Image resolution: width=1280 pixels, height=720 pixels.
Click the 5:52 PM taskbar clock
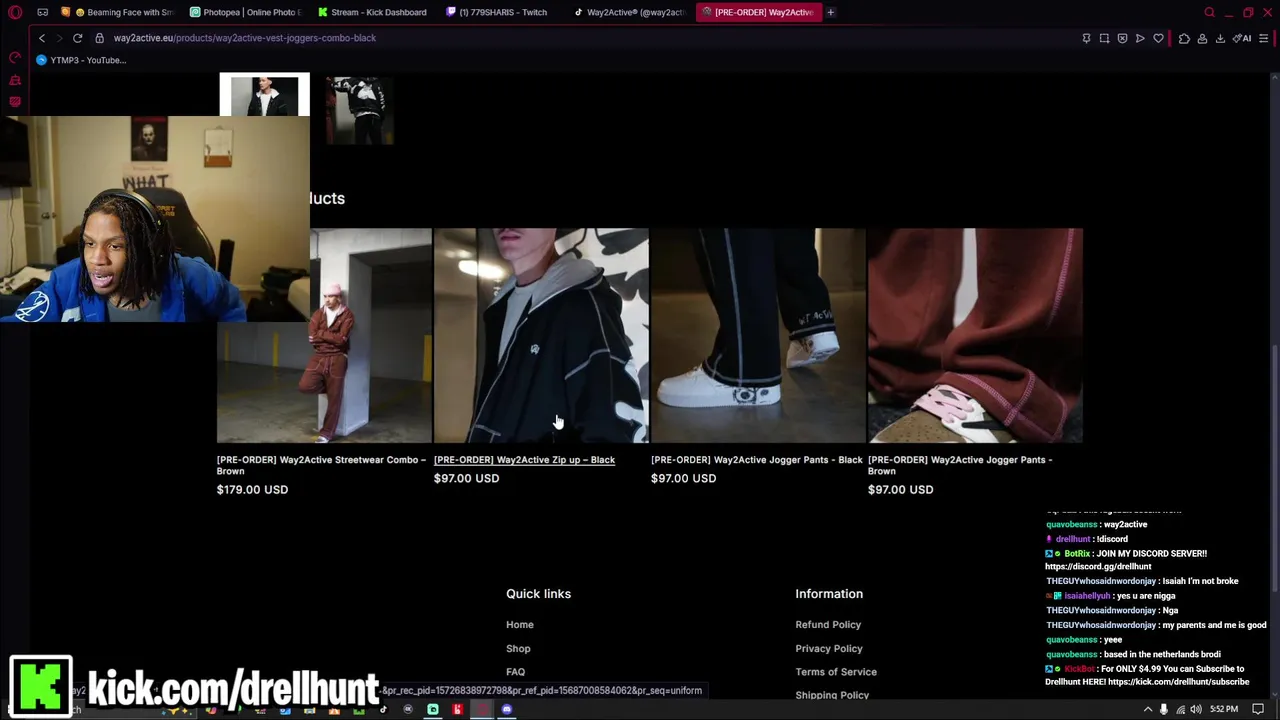coord(1224,709)
